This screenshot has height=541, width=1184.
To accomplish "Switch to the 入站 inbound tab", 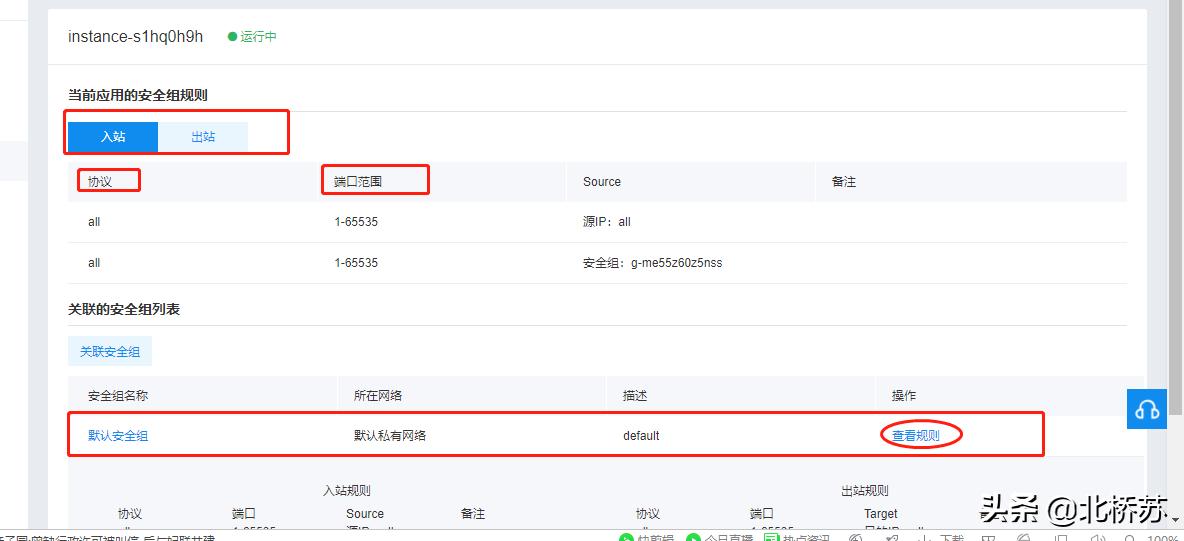I will coord(113,137).
